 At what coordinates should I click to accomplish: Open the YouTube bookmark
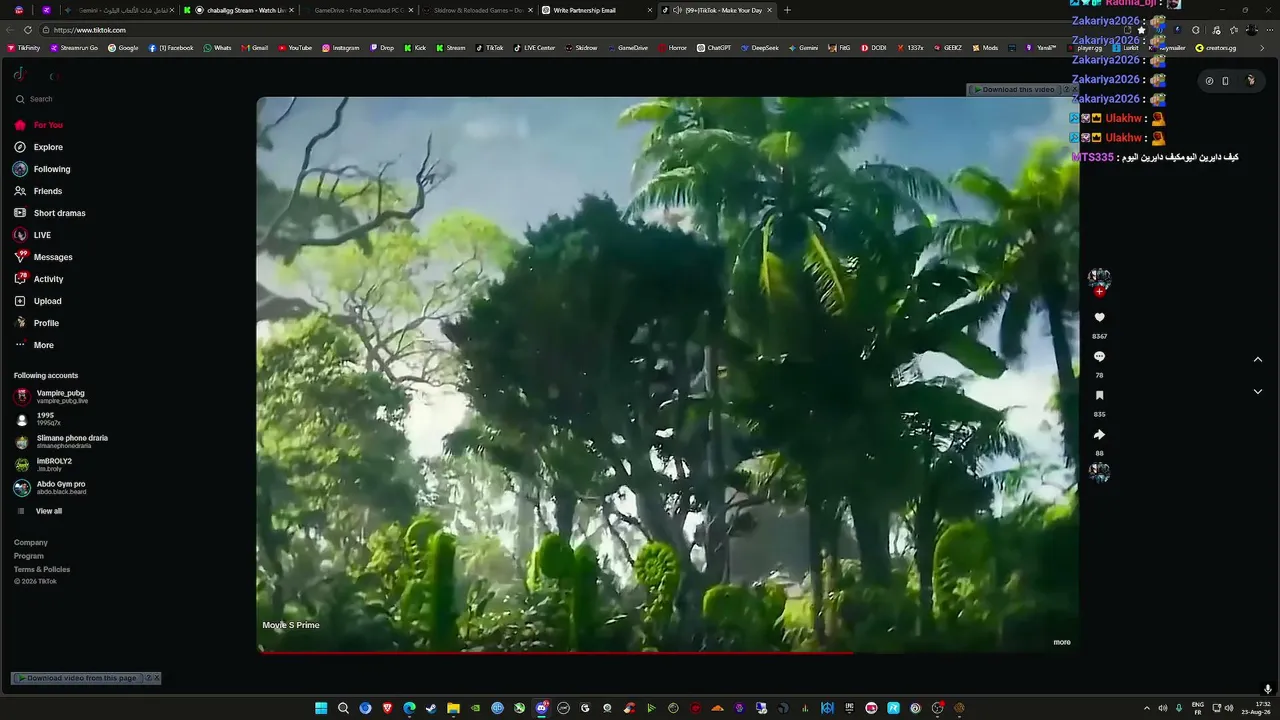coord(295,48)
